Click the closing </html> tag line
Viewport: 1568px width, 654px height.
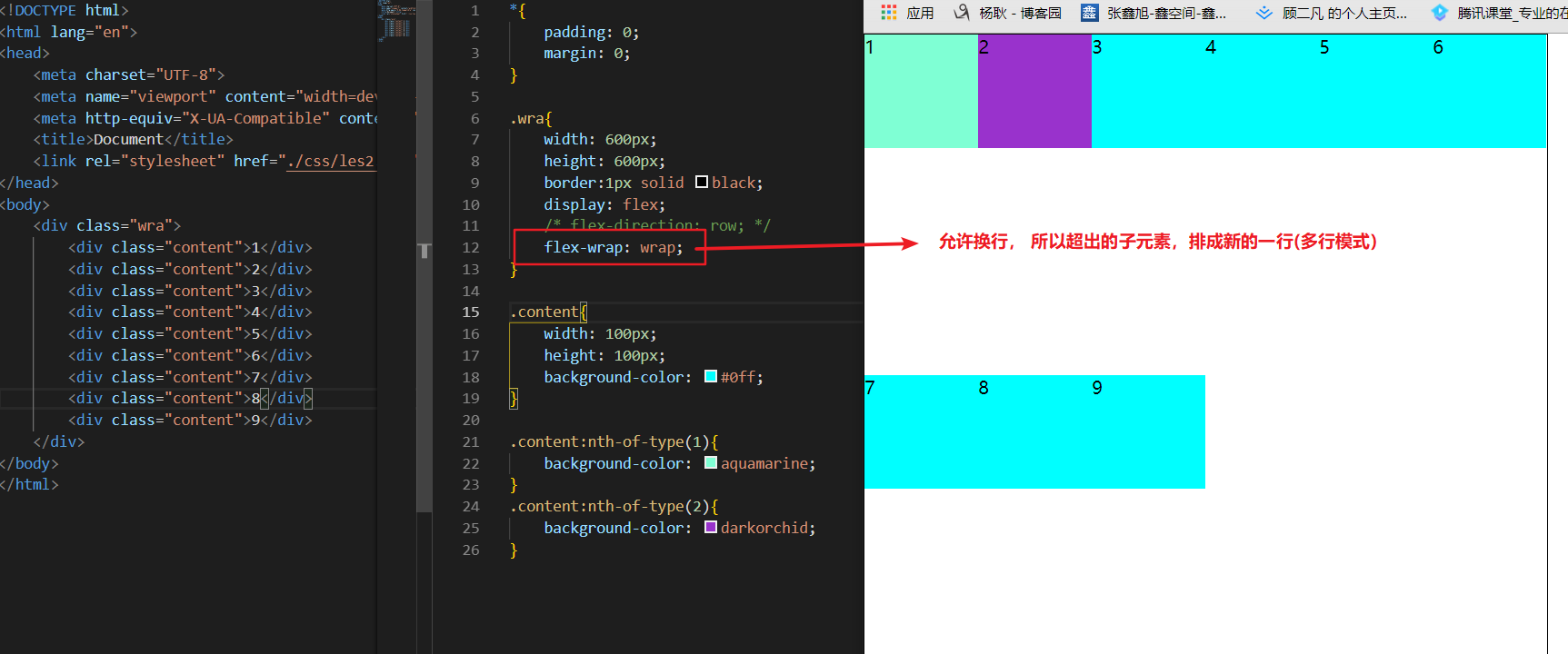click(x=30, y=484)
